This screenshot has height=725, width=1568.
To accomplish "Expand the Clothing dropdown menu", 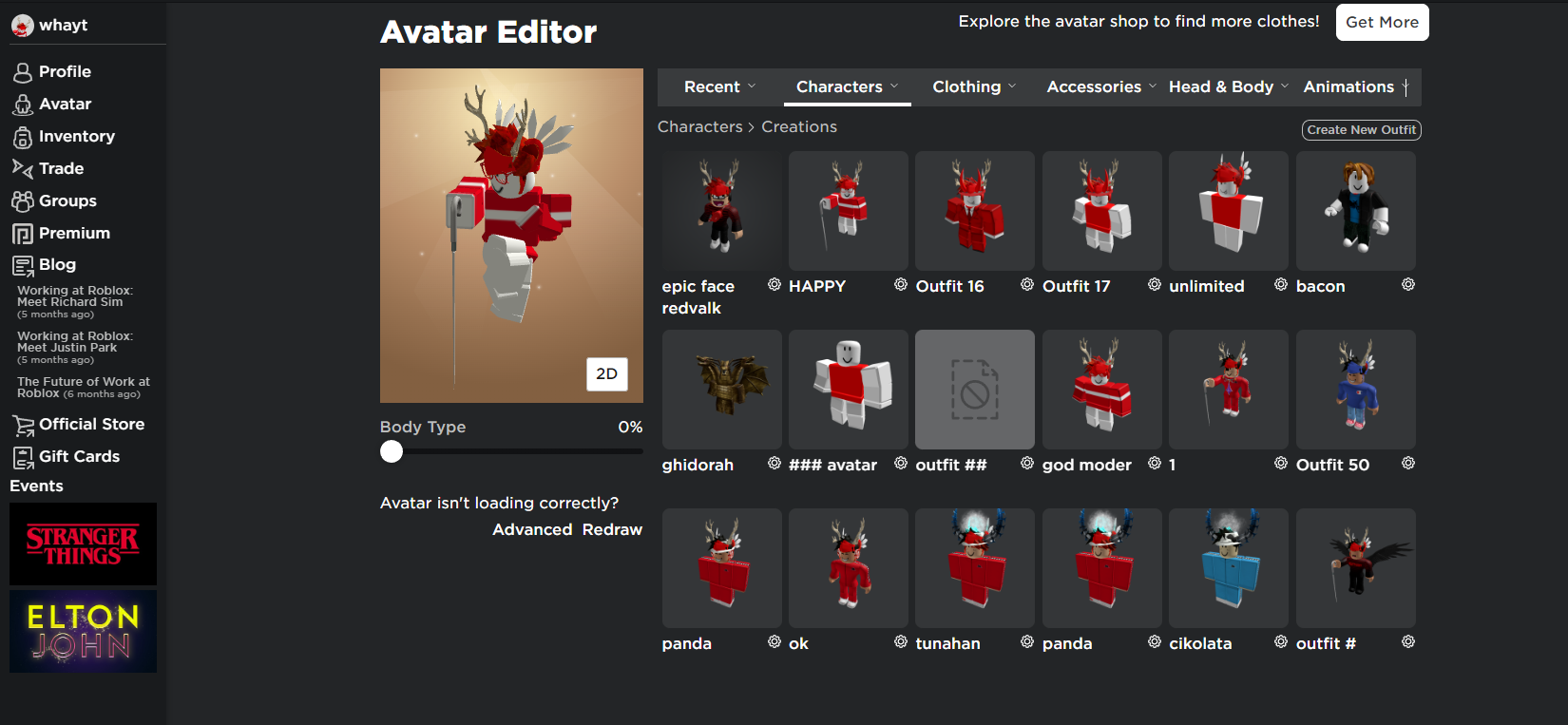I will coord(973,87).
